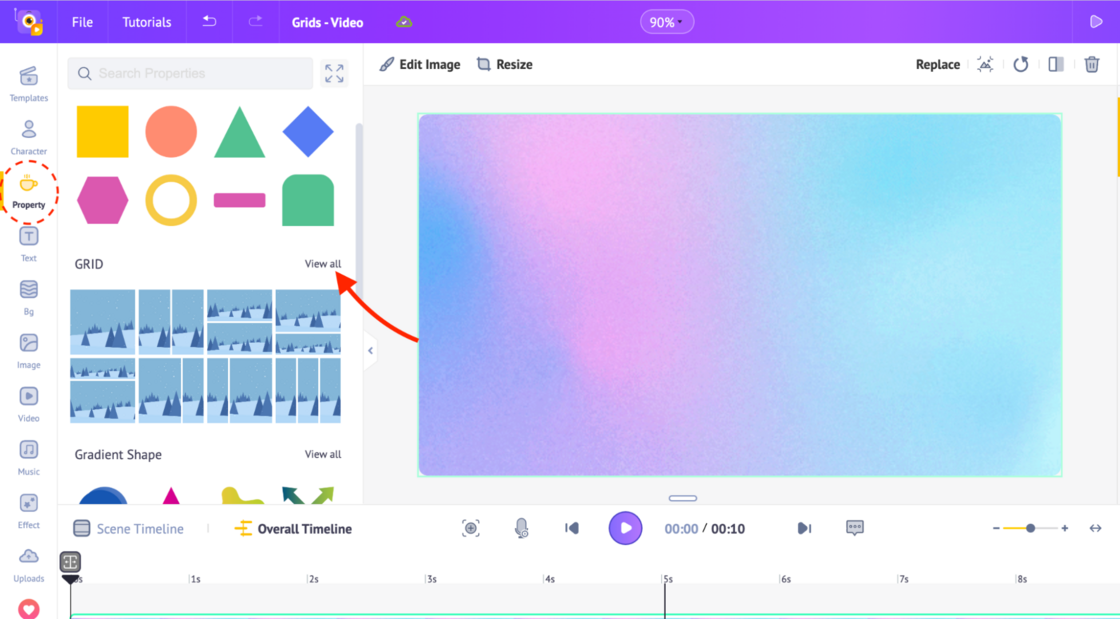Screen dimensions: 1120x619
Task: Click View all next to GRID
Action: pyautogui.click(x=322, y=264)
